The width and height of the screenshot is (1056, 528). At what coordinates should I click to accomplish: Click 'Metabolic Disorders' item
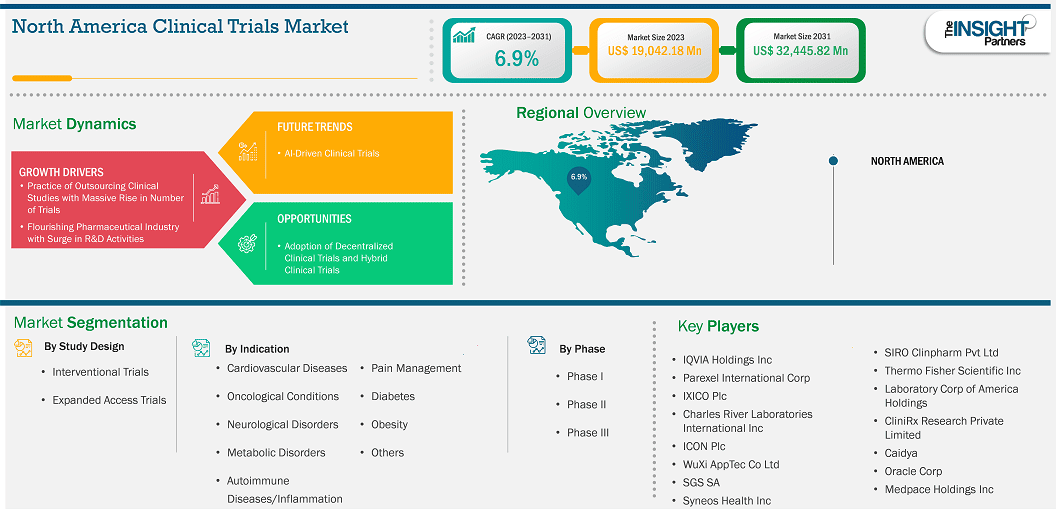276,453
